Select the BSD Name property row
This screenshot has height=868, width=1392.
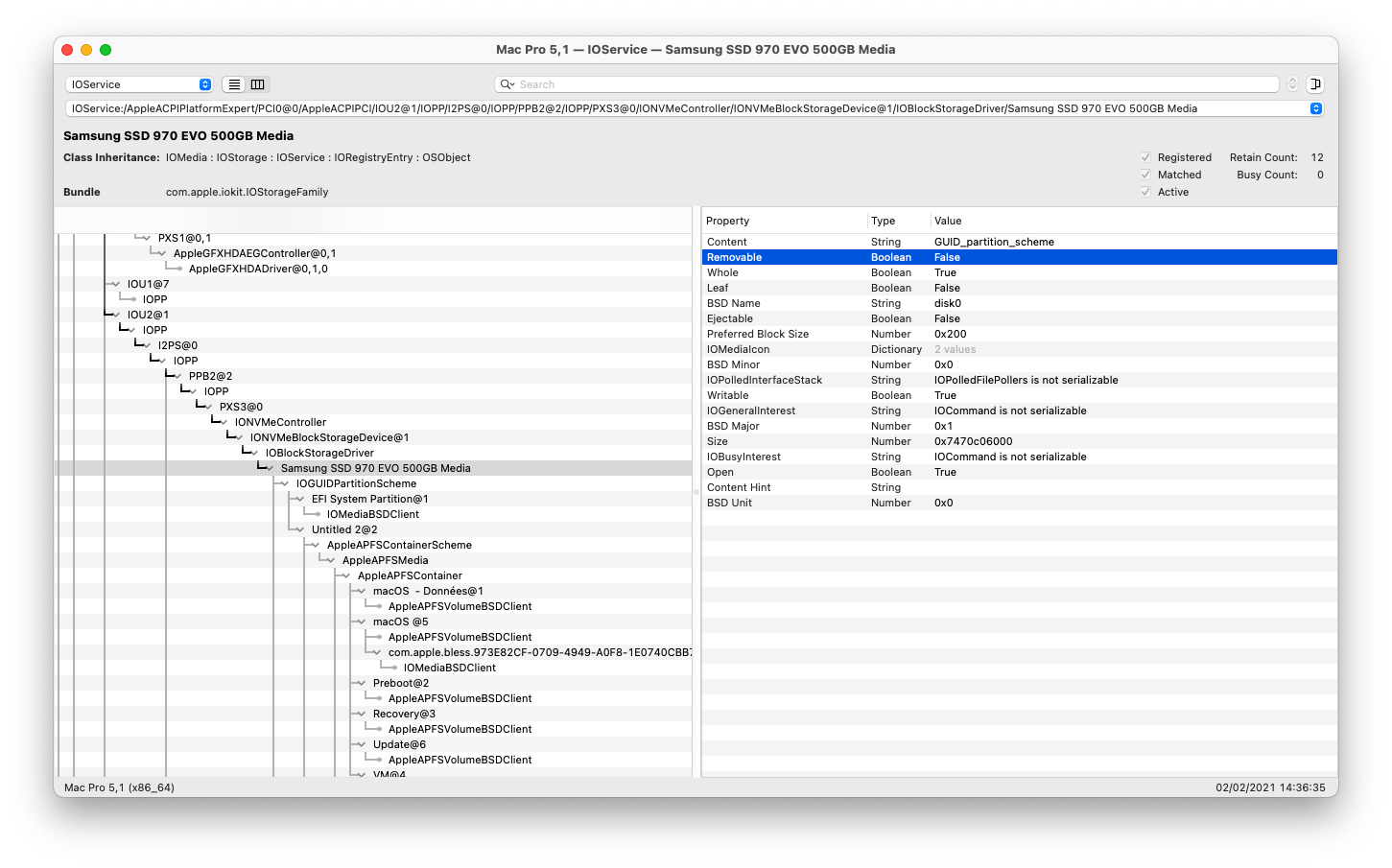pyautogui.click(x=1020, y=303)
